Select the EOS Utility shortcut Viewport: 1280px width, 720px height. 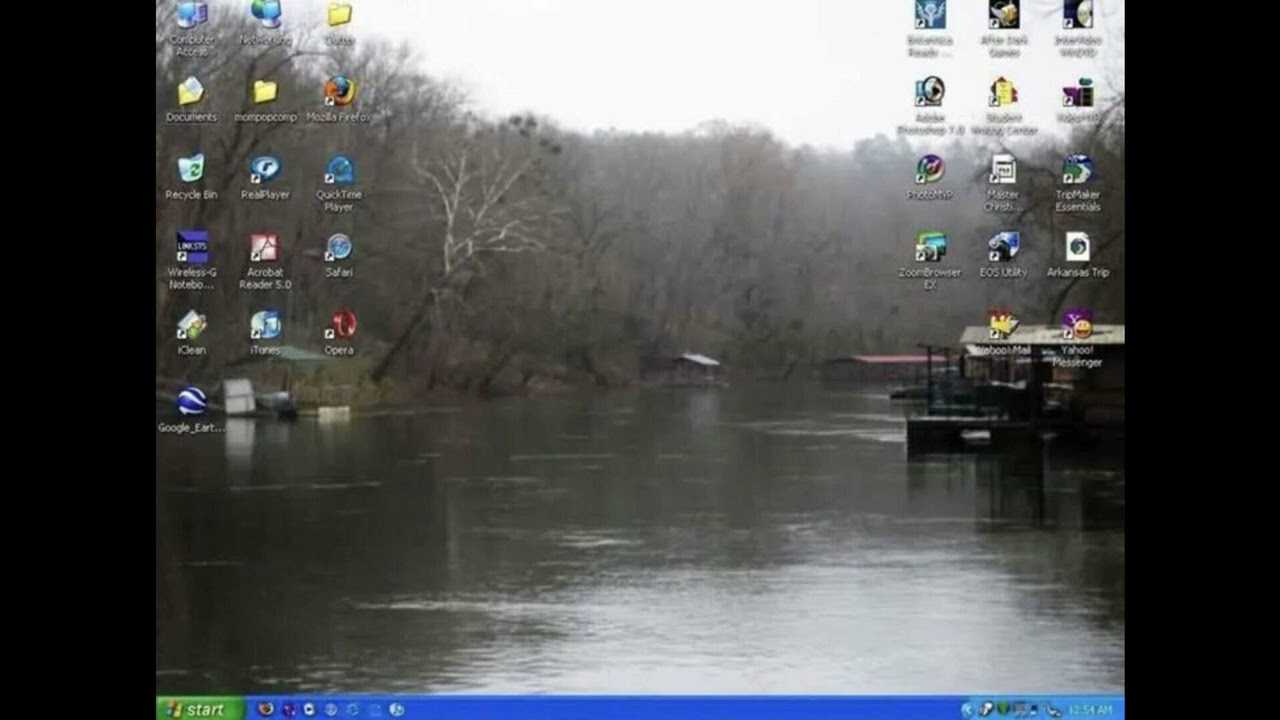1003,254
